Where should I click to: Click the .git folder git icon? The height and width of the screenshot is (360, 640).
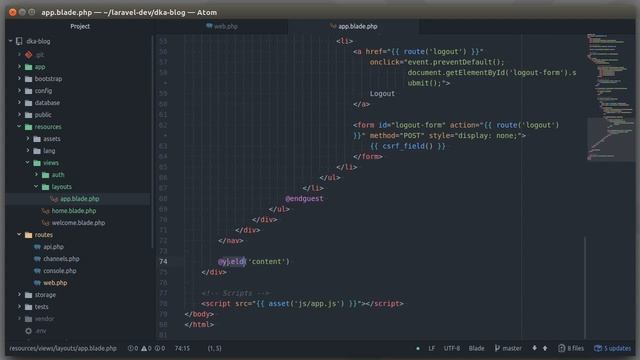[28, 54]
